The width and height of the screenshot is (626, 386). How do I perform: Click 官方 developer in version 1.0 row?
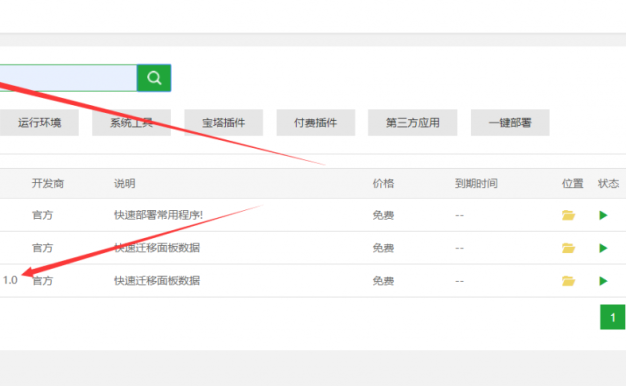pos(42,281)
